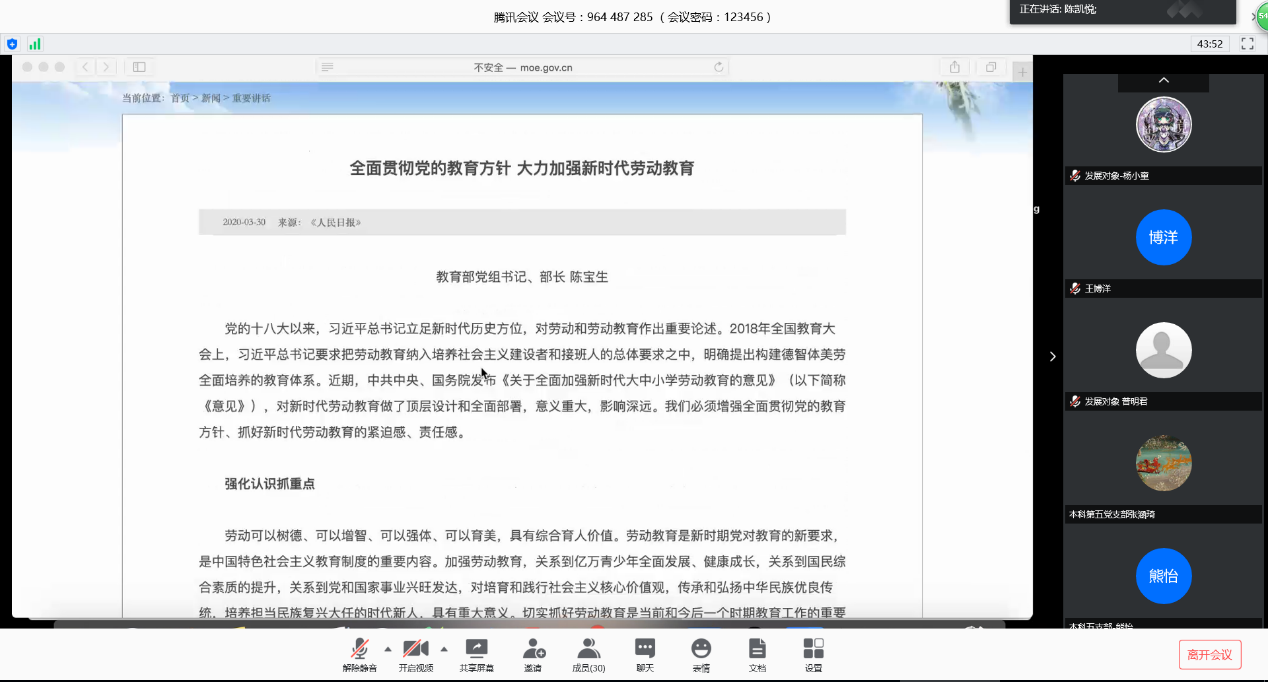Viewport: 1268px width, 682px height.
Task: Select 博洋 participant video tile
Action: pos(1163,238)
